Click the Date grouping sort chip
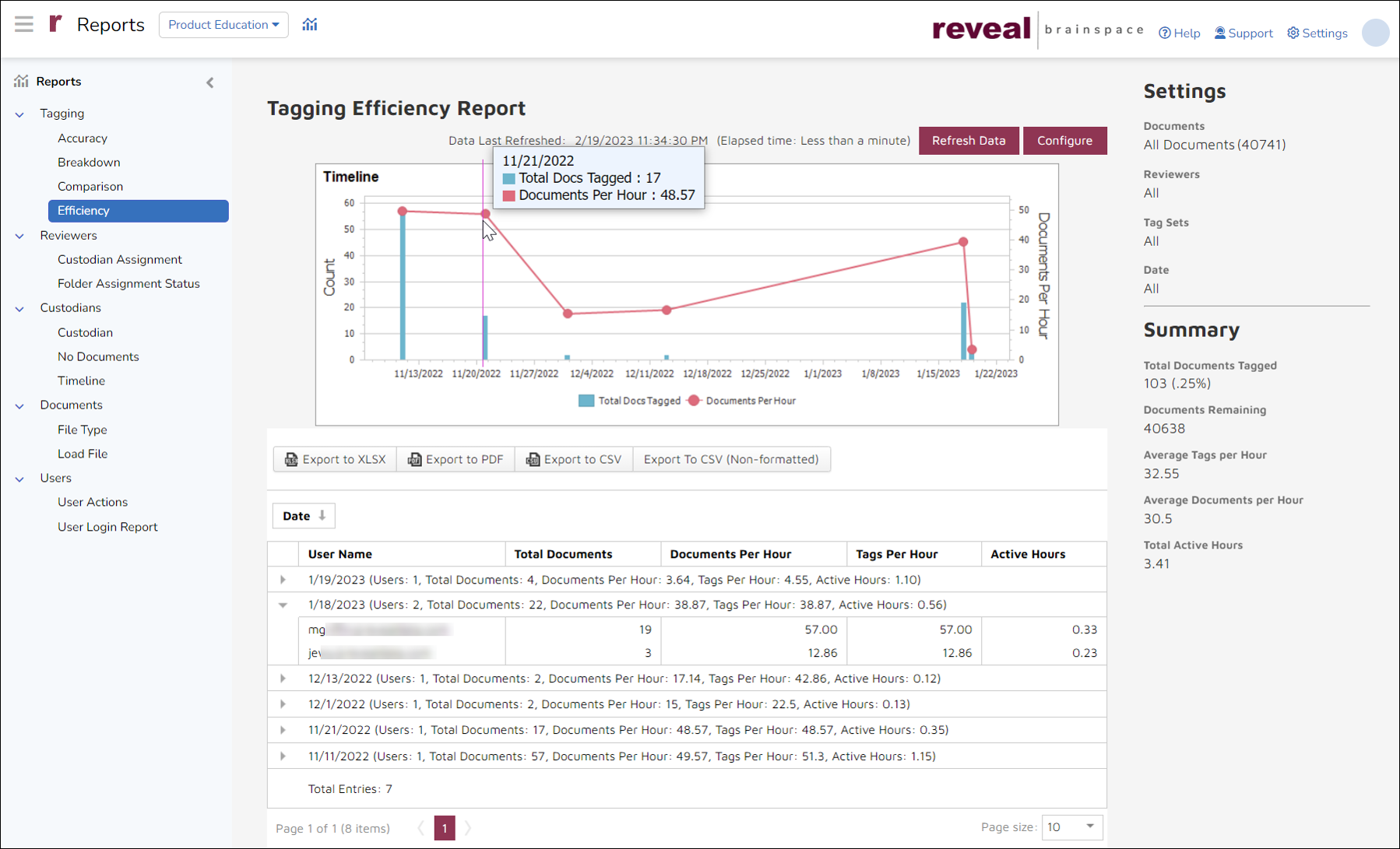This screenshot has height=849, width=1400. tap(304, 516)
